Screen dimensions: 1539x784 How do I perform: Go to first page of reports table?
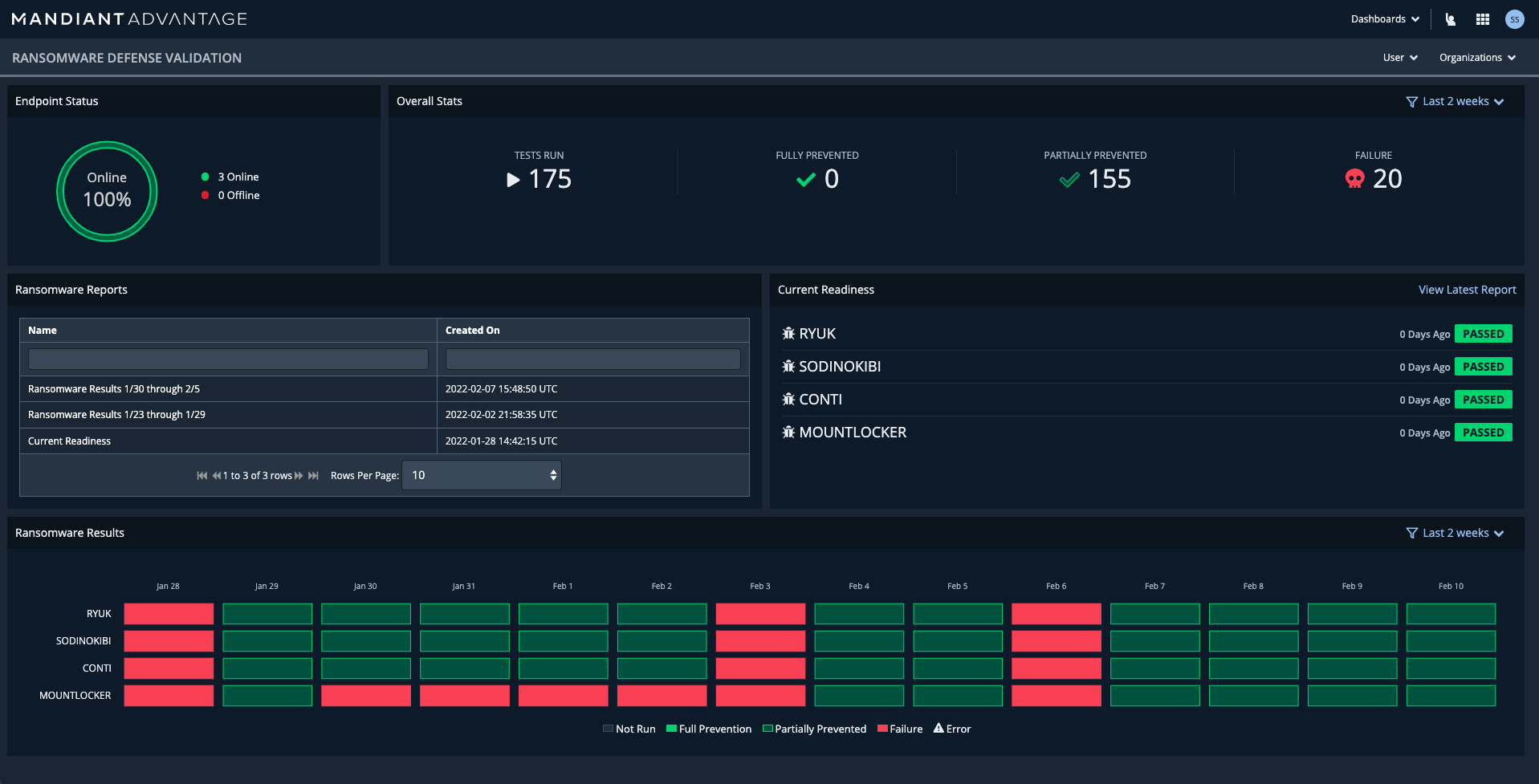(202, 476)
